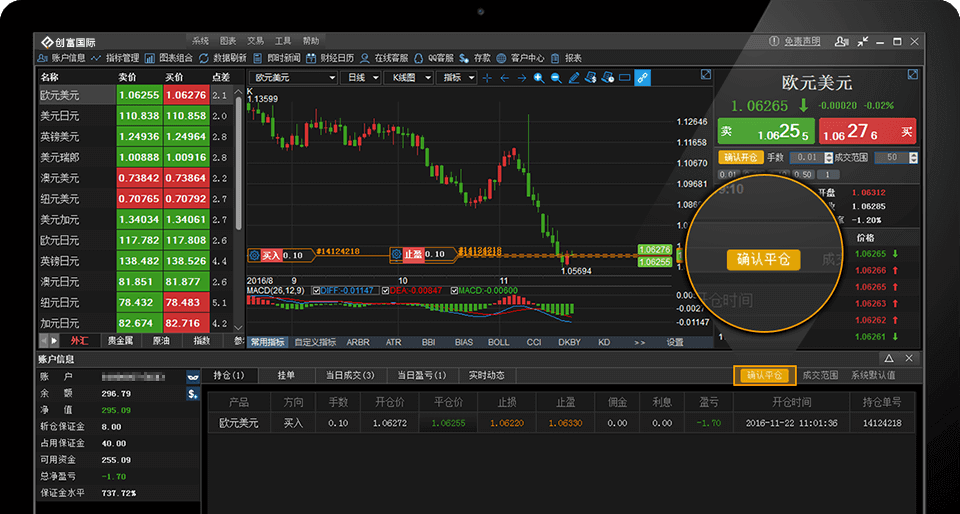This screenshot has height=514, width=960.
Task: Open 报表 reports toolbar item
Action: pyautogui.click(x=566, y=58)
